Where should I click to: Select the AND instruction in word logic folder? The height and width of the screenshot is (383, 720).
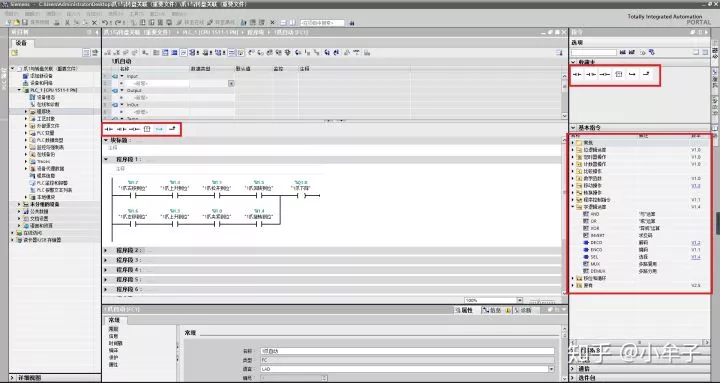[x=595, y=214]
